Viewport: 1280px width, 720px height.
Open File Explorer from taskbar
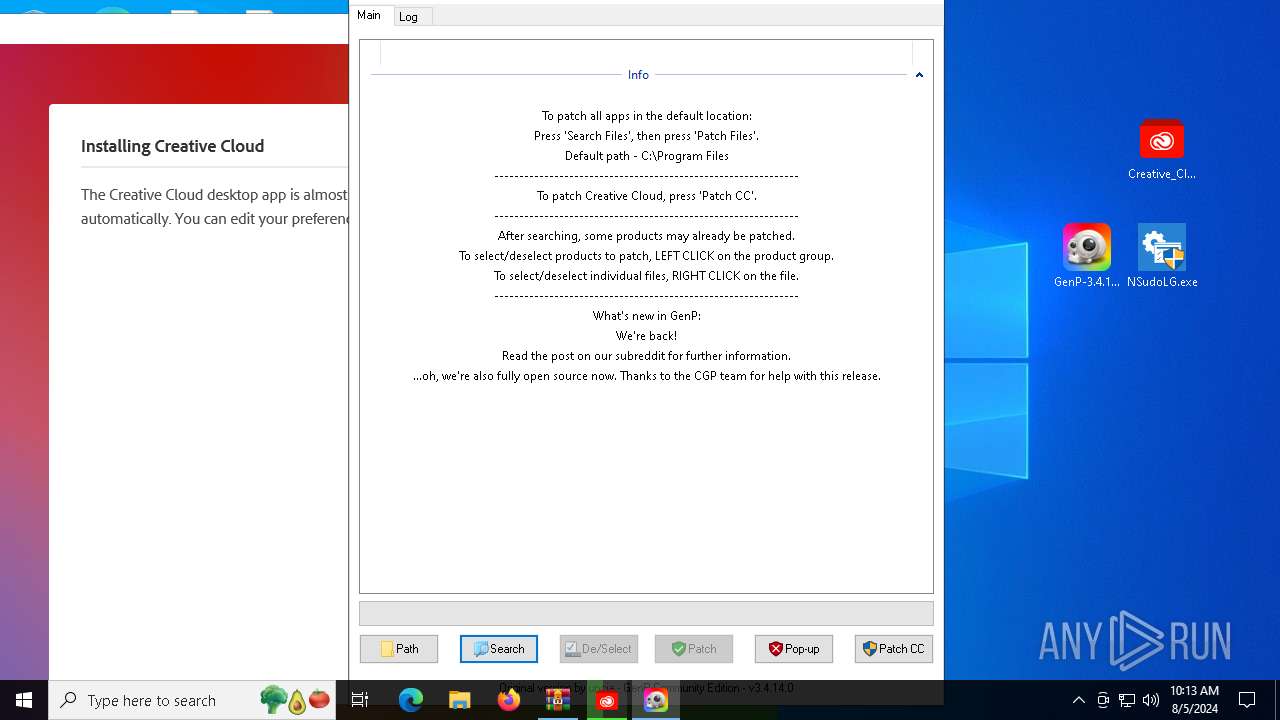(x=460, y=700)
